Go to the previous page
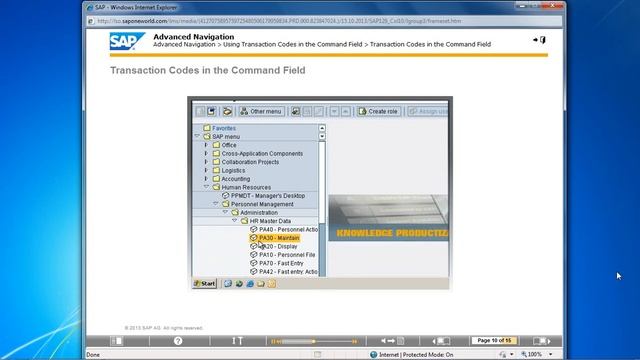Screen dimensions: 640x360 coord(441,341)
